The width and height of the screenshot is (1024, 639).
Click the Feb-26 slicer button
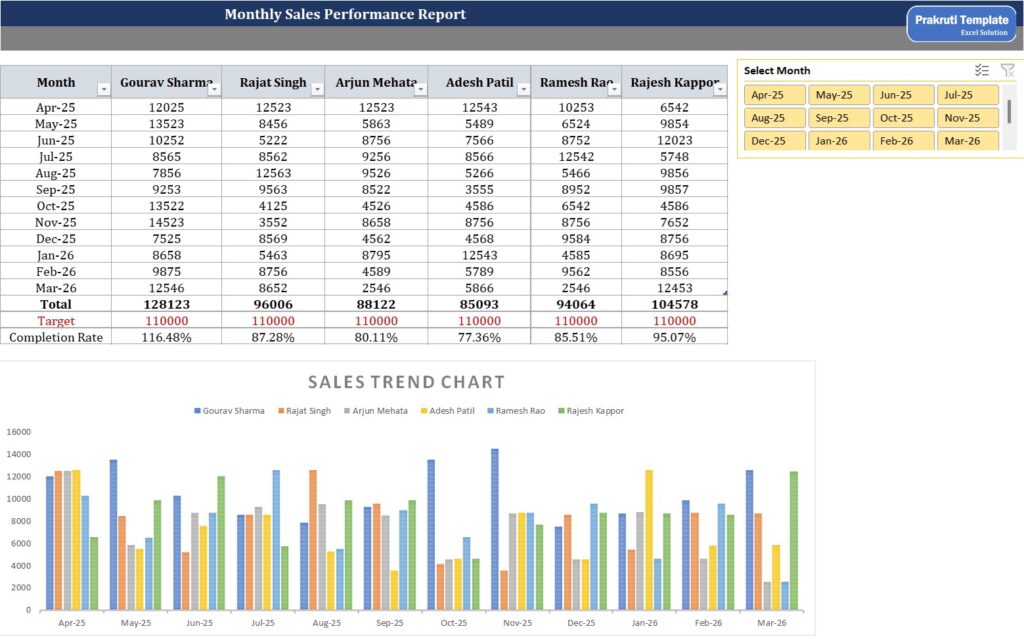point(901,140)
